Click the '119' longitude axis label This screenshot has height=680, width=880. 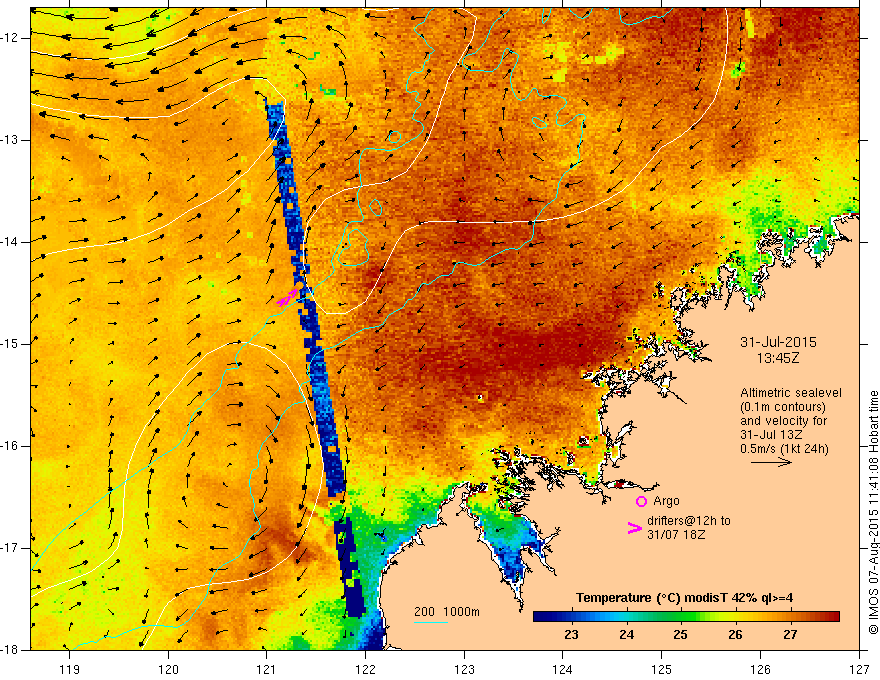70,669
